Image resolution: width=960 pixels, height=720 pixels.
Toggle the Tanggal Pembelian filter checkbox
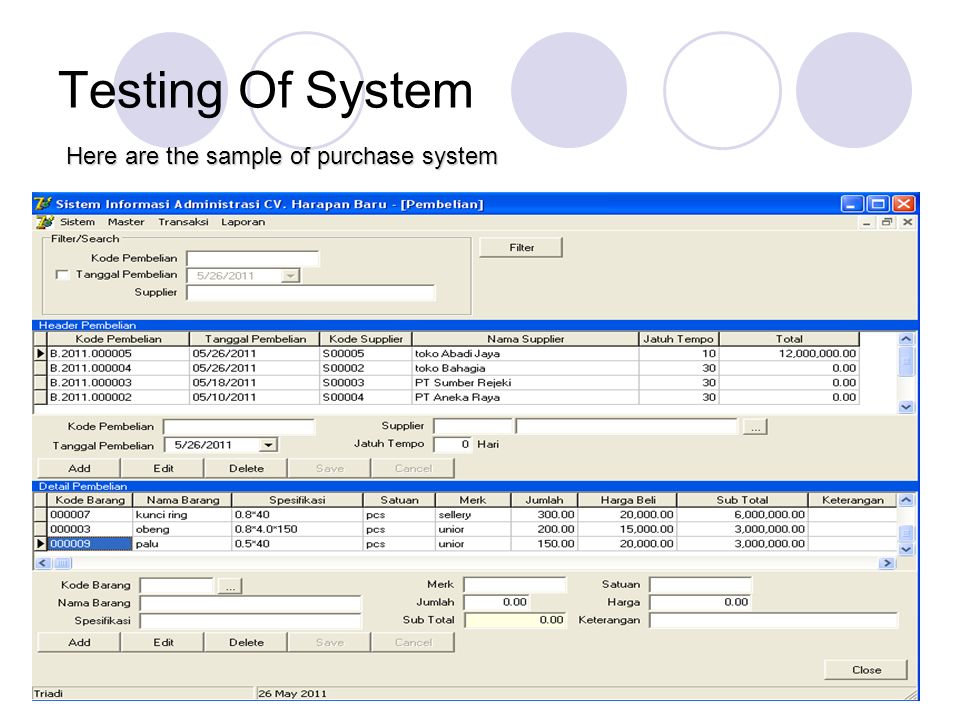(62, 274)
